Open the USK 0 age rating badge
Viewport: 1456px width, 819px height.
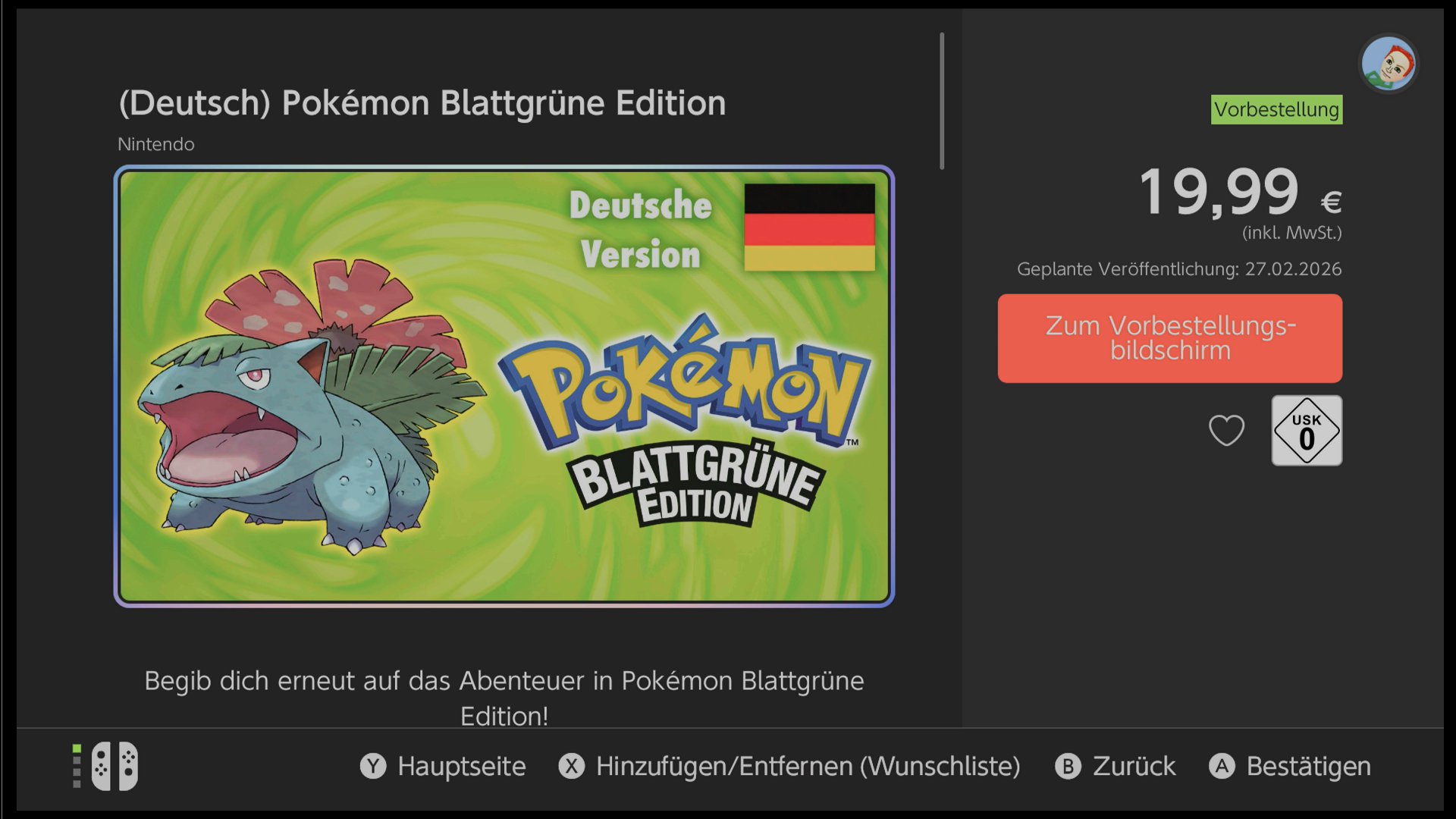point(1306,430)
